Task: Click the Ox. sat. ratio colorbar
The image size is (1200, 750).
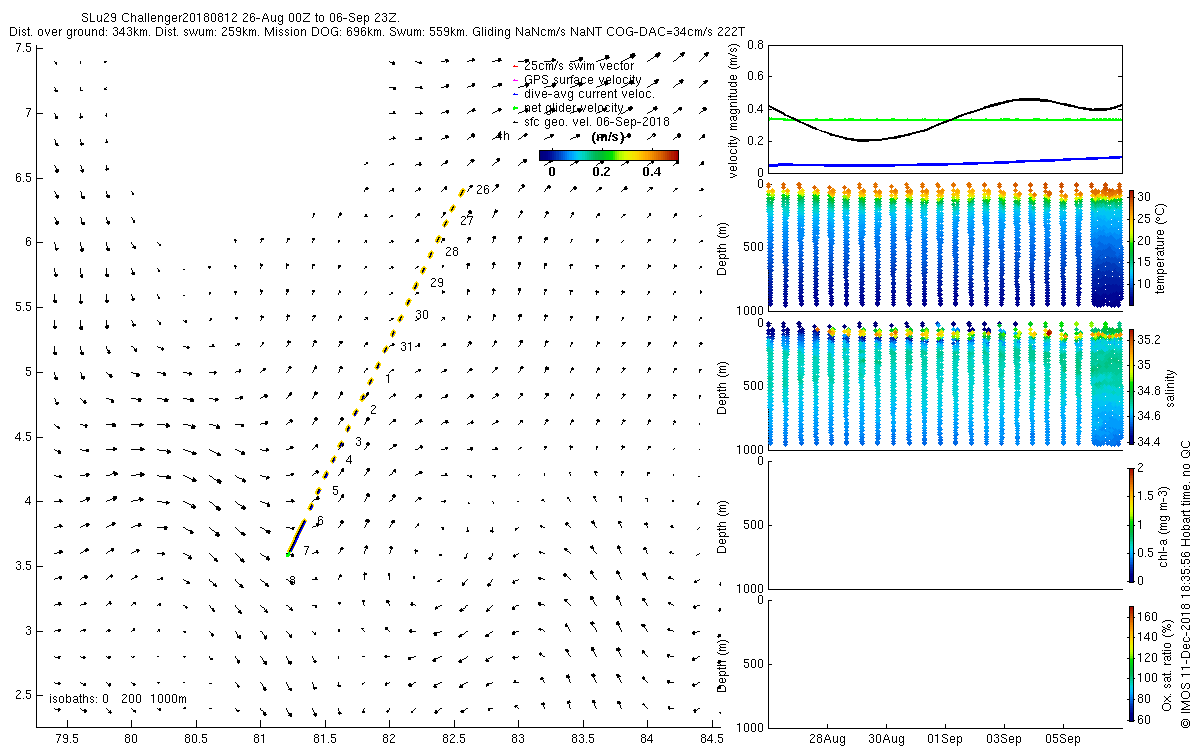Action: coord(1131,663)
